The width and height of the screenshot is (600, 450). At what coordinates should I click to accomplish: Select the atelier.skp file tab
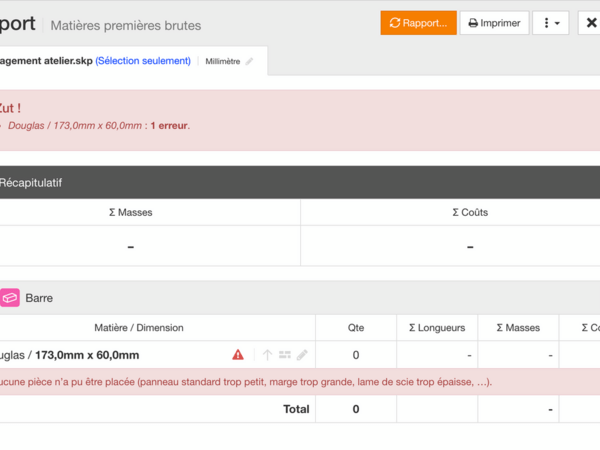[45, 61]
